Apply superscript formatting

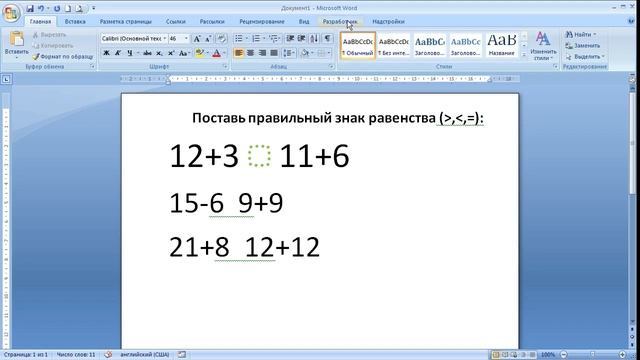(171, 53)
